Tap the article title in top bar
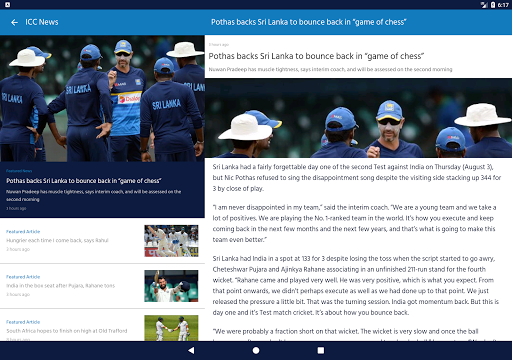Viewport: 512px width, 360px height. [309, 22]
